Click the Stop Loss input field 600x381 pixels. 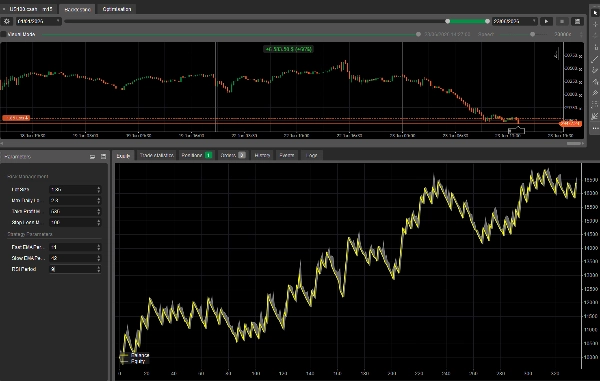pos(75,222)
